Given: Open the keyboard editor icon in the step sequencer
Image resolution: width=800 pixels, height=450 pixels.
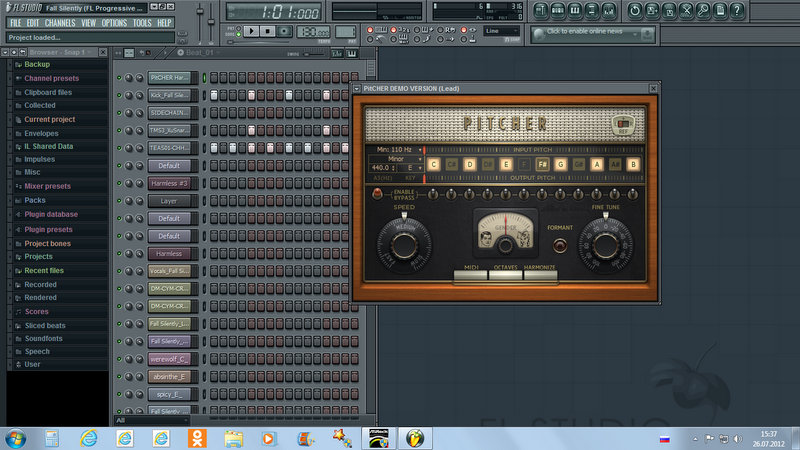Looking at the screenshot, I should [x=352, y=53].
